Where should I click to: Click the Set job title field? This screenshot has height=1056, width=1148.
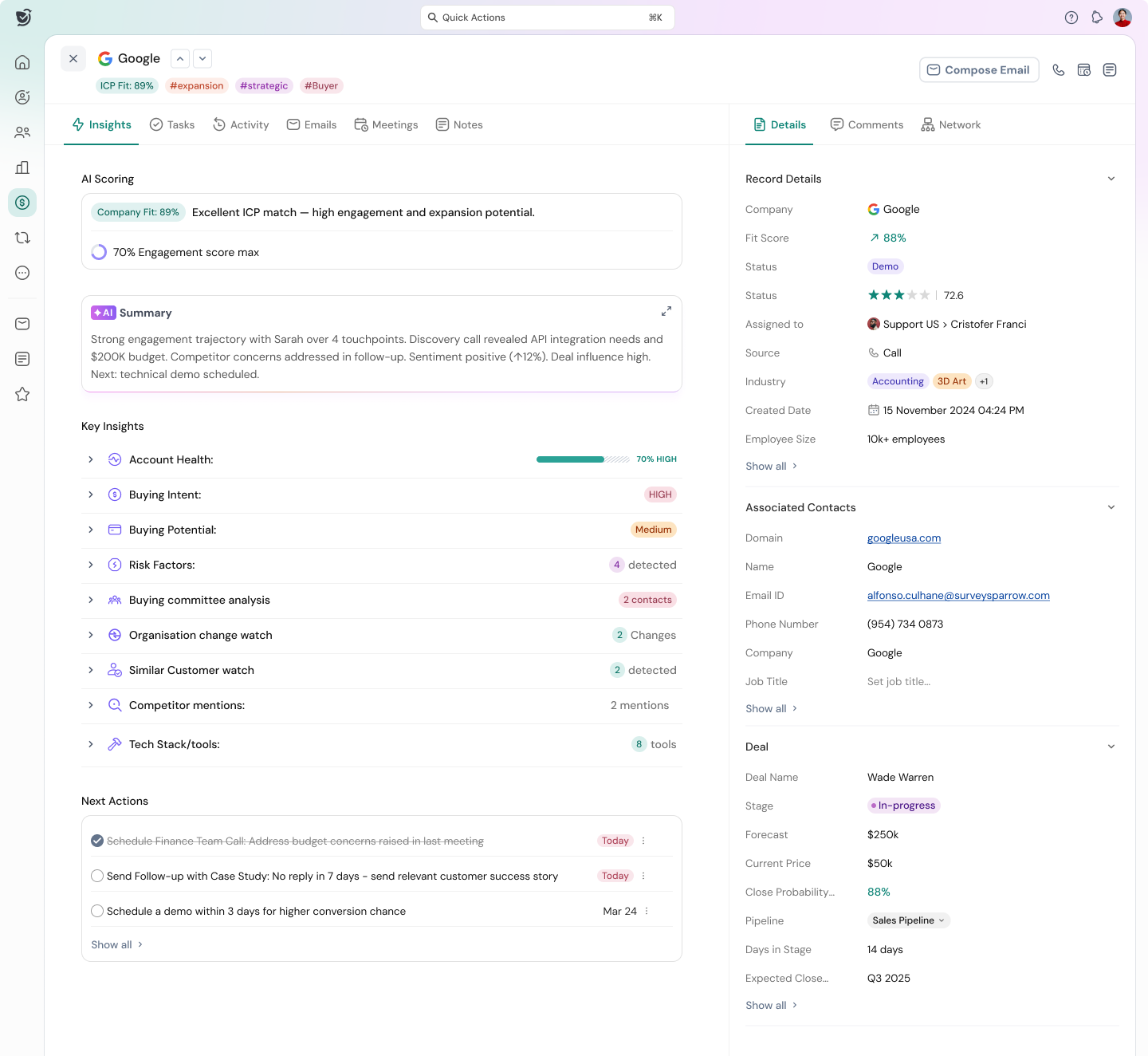pos(898,681)
